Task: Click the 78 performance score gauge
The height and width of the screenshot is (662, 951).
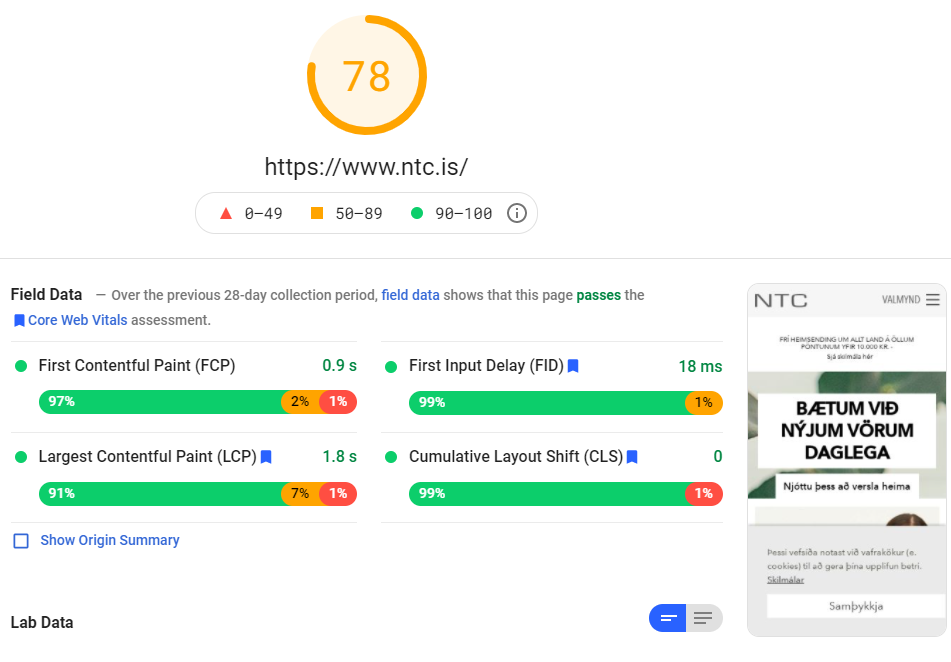Action: [x=366, y=75]
